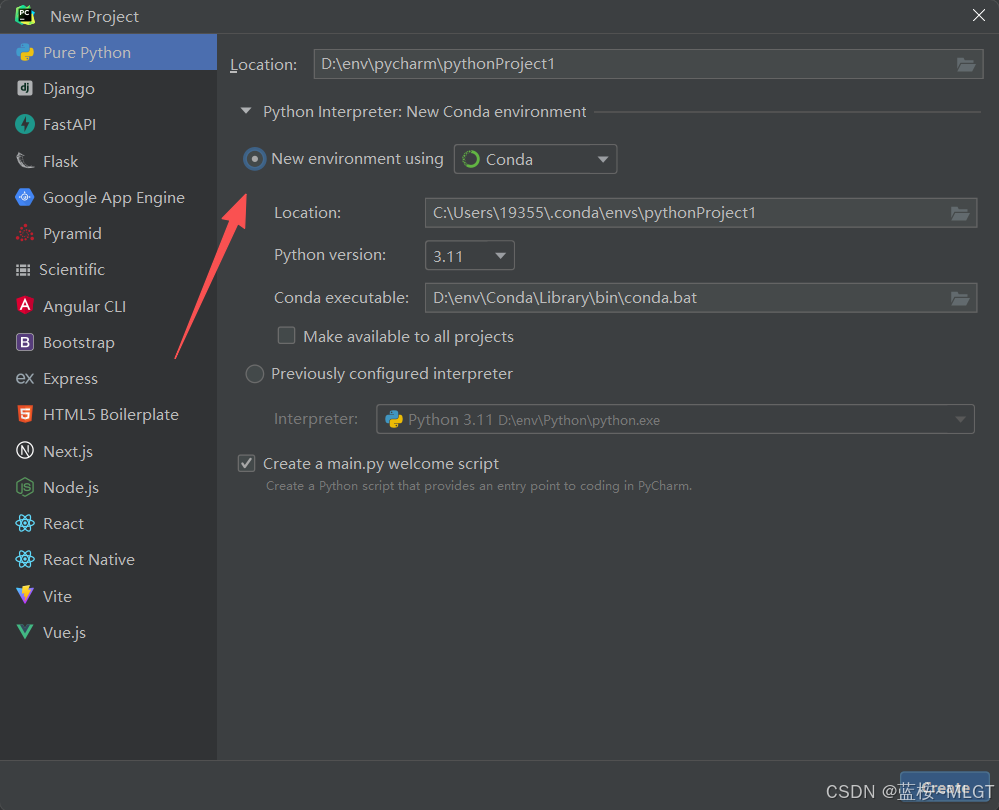Screen dimensions: 999x810
Task: Close the New Project dialog
Action: pos(979,15)
